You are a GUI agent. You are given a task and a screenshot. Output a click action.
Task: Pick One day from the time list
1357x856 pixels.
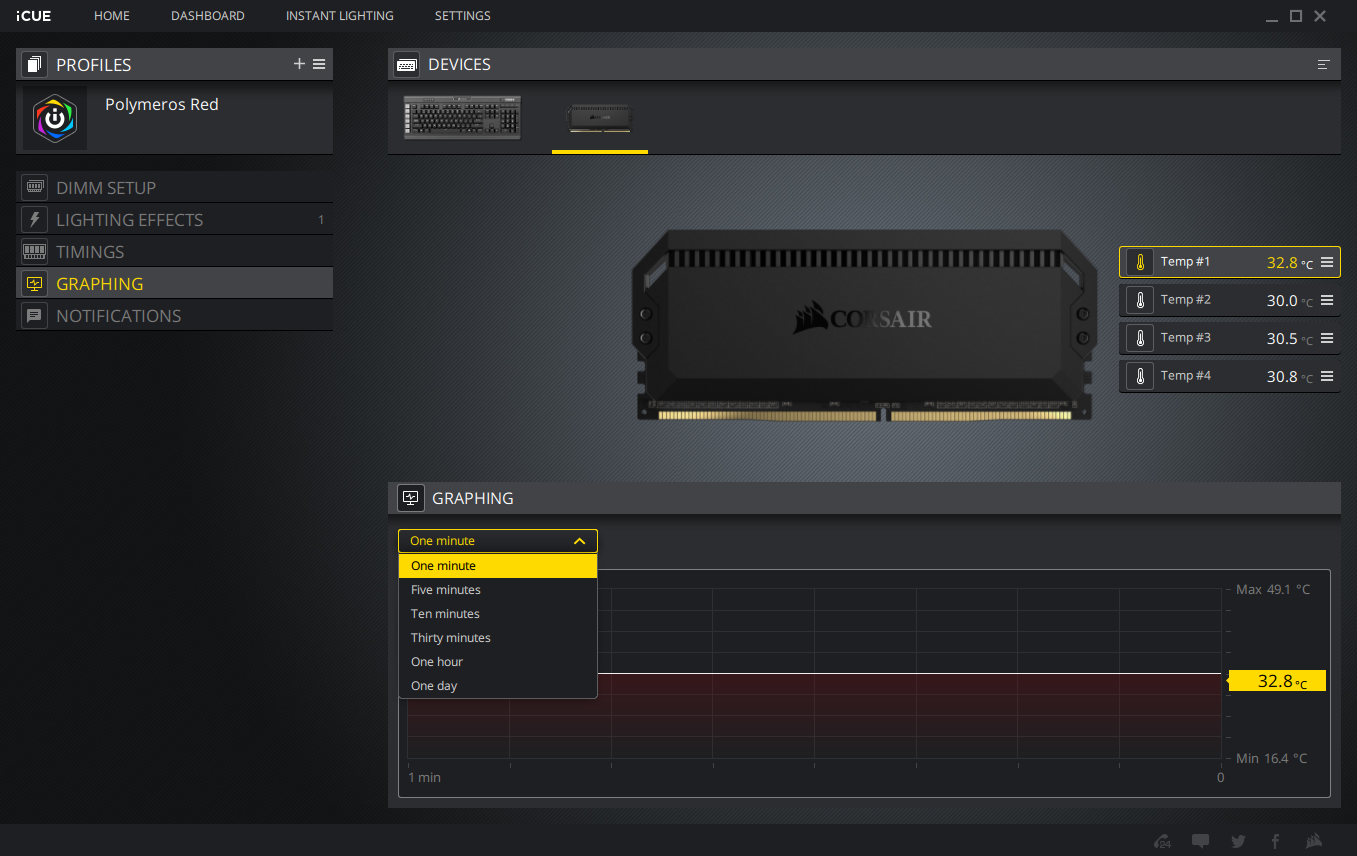[x=435, y=686]
